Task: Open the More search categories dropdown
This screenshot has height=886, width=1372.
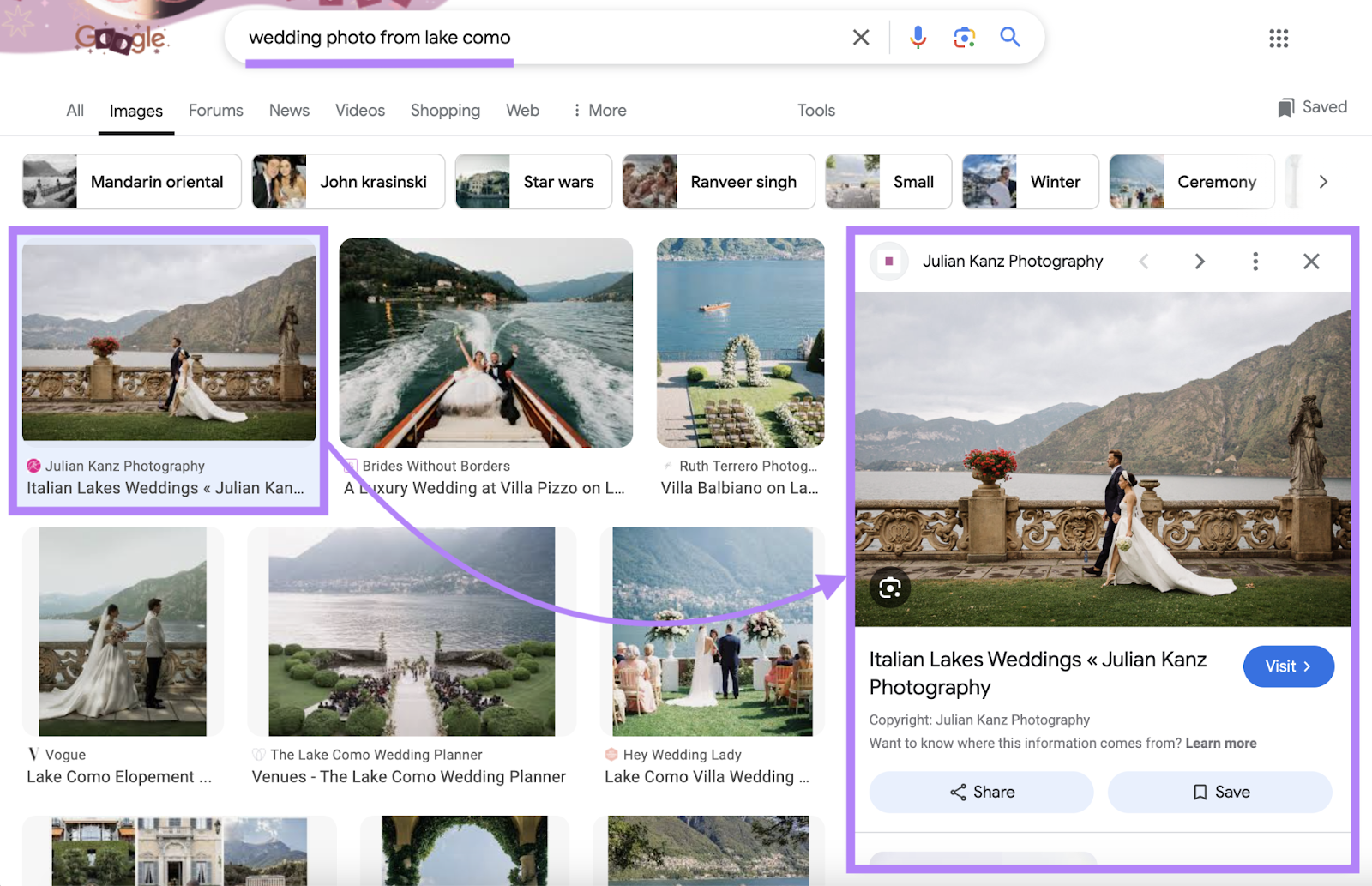Action: point(599,110)
